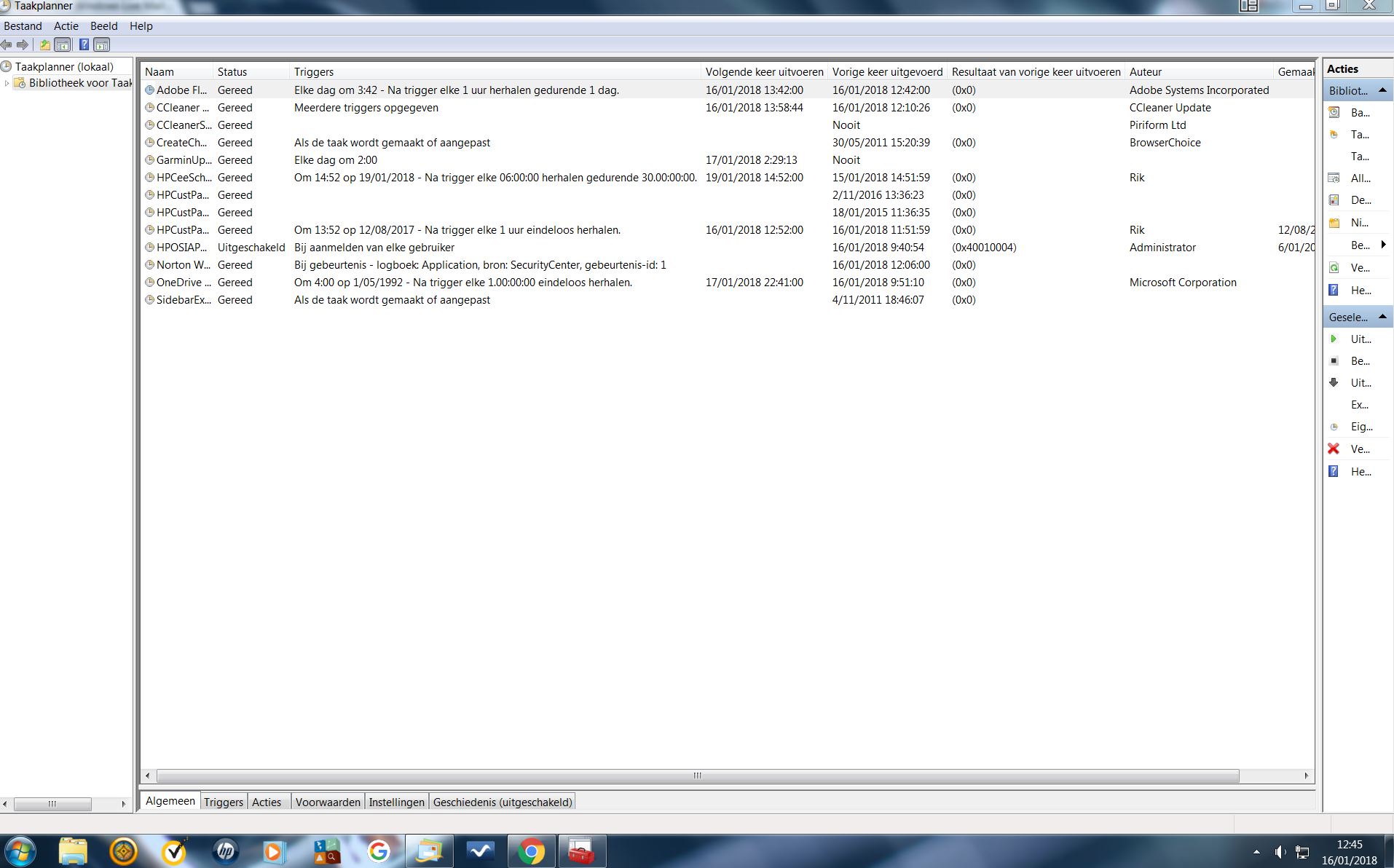The height and width of the screenshot is (868, 1394).
Task: Click left pane horizontal scrollbar thumb
Action: pyautogui.click(x=52, y=804)
